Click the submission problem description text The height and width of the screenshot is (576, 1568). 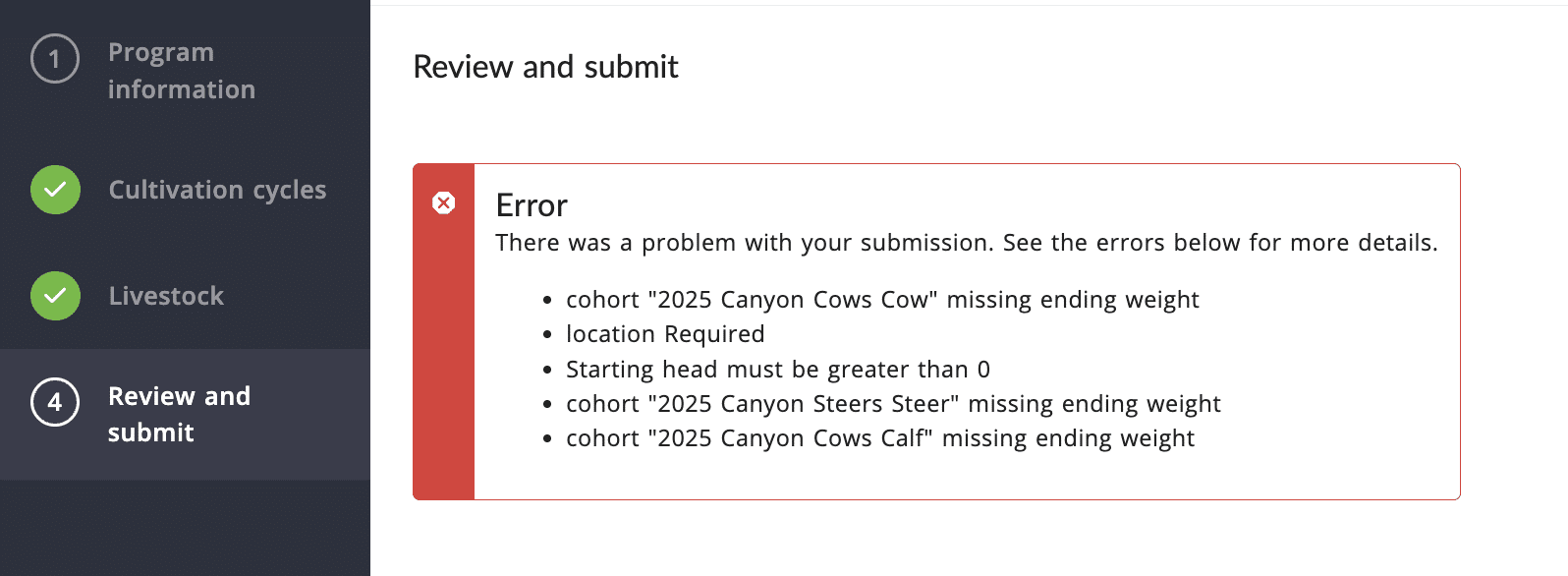pos(966,243)
